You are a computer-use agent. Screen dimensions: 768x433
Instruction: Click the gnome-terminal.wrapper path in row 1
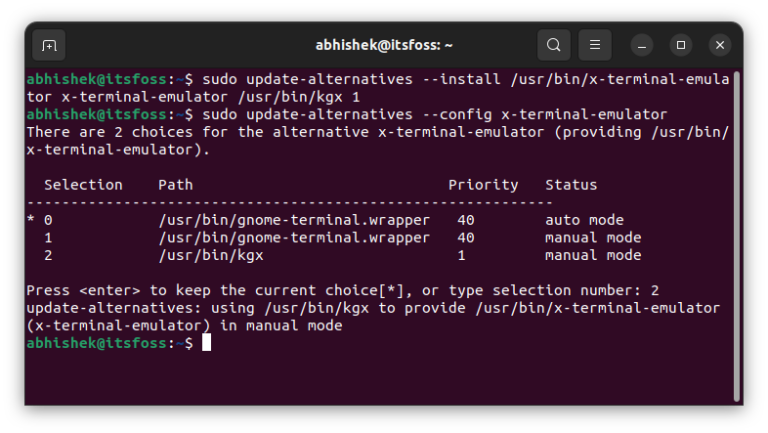point(294,238)
